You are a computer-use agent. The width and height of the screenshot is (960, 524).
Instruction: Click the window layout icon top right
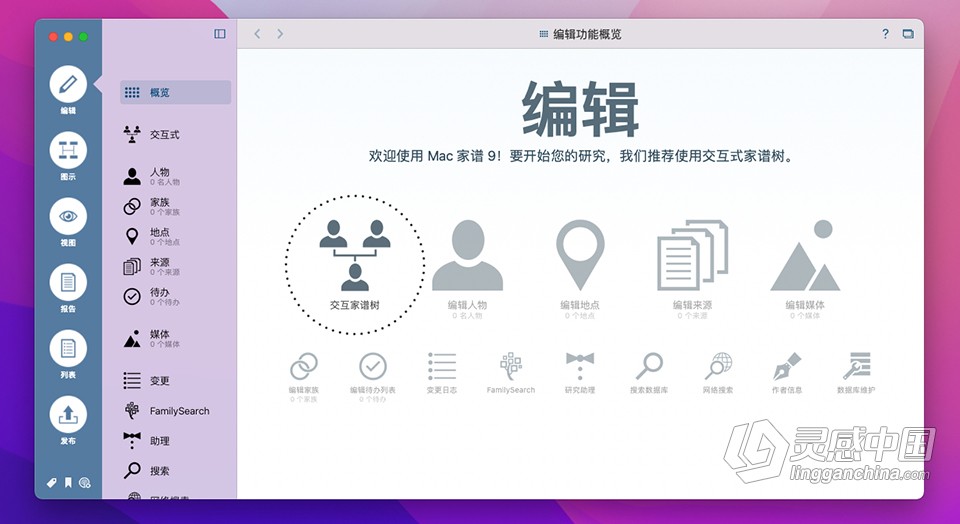908,34
